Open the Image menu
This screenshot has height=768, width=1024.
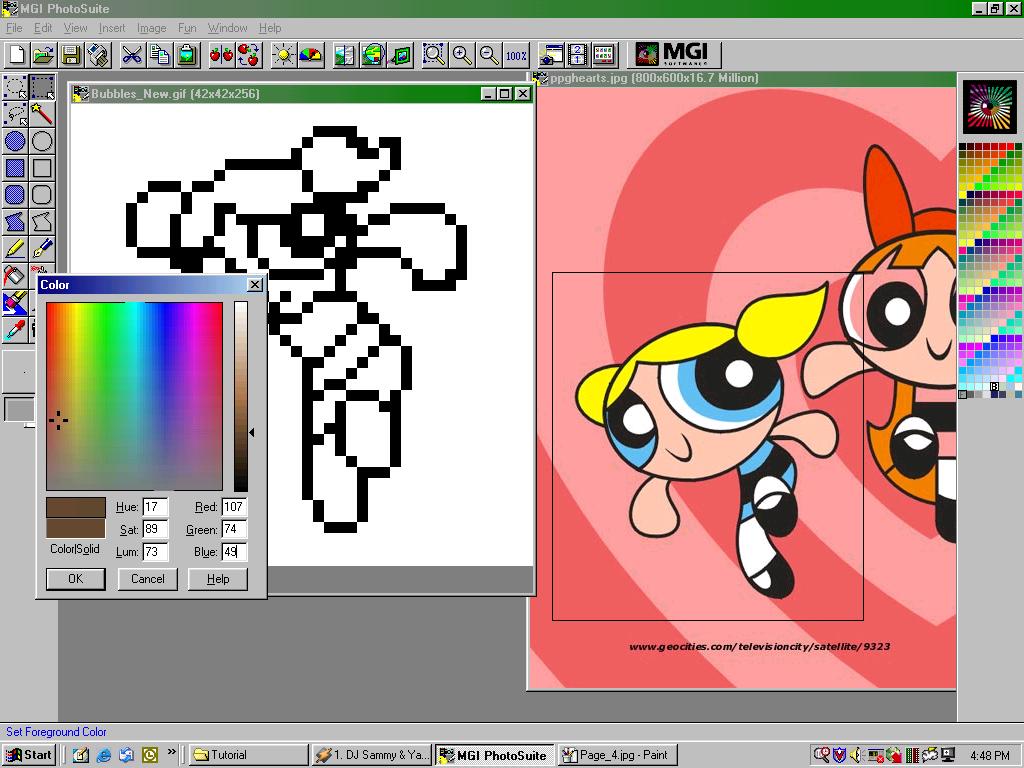coord(152,28)
